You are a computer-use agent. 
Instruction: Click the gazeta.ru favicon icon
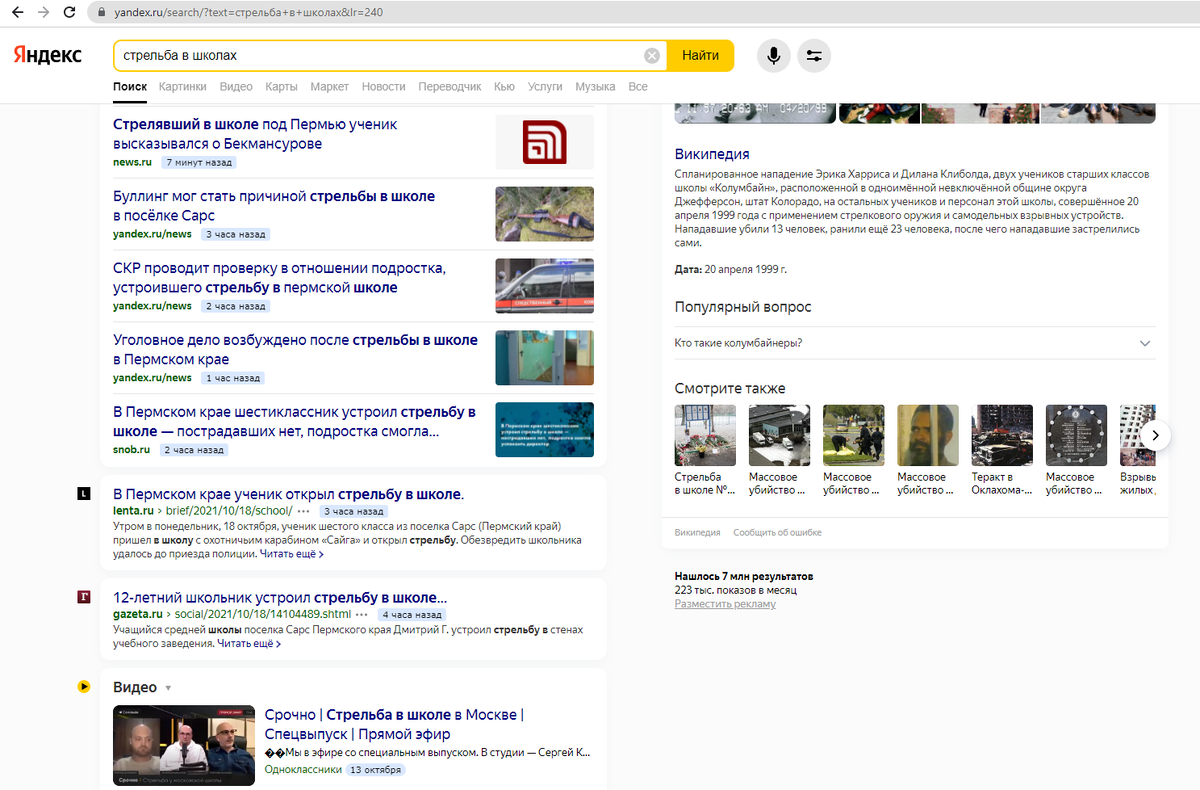(84, 596)
